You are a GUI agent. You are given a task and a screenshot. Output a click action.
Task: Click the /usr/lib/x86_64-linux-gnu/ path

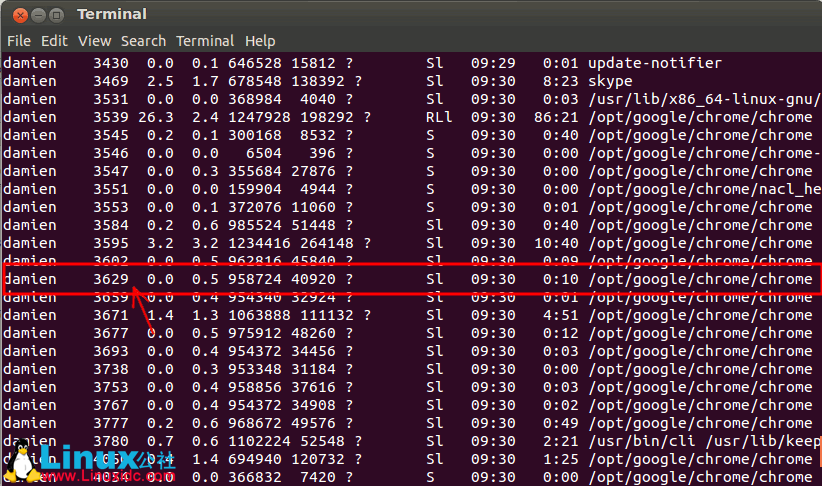coord(704,100)
